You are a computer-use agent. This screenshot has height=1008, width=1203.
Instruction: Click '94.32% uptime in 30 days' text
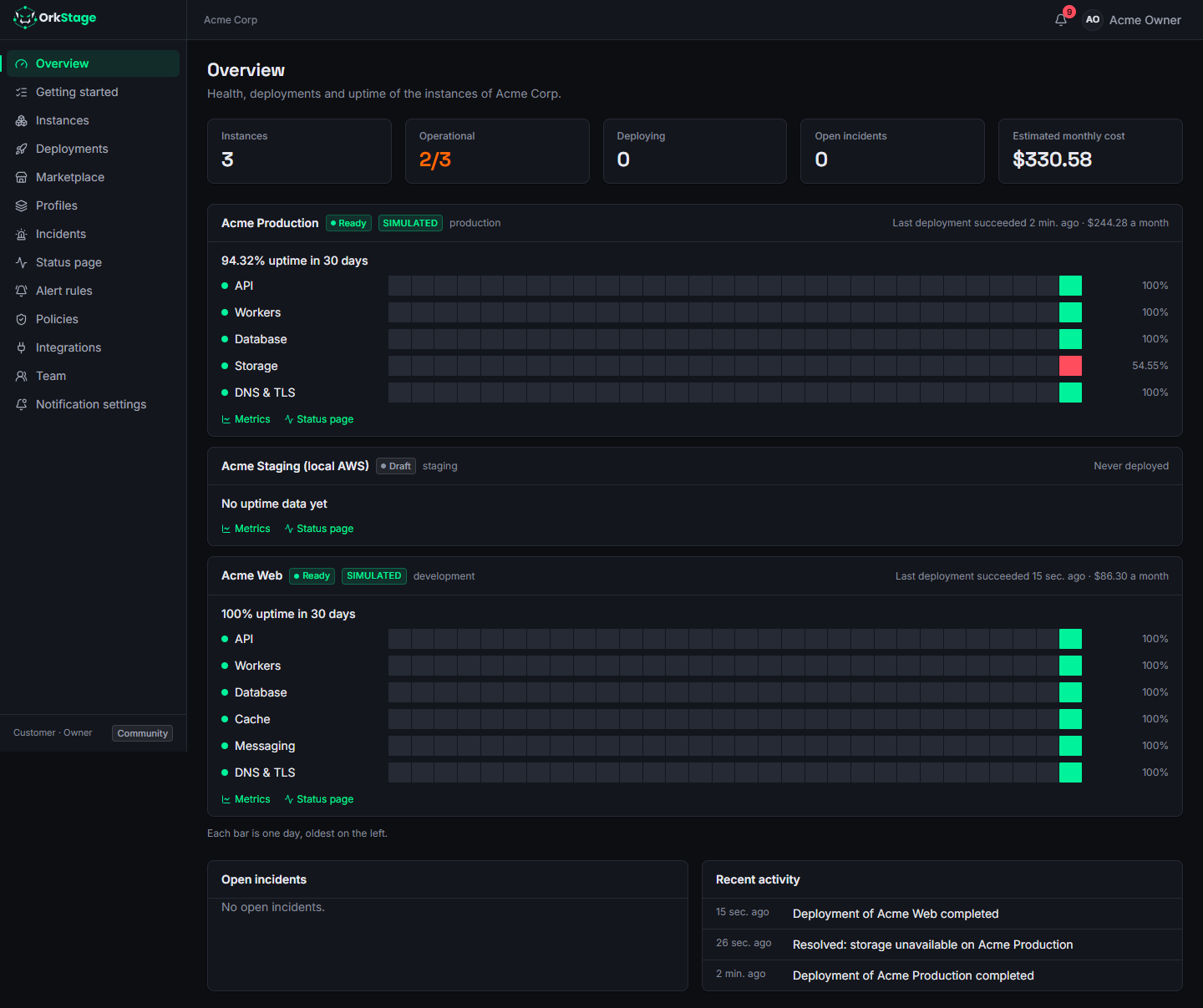tap(295, 261)
